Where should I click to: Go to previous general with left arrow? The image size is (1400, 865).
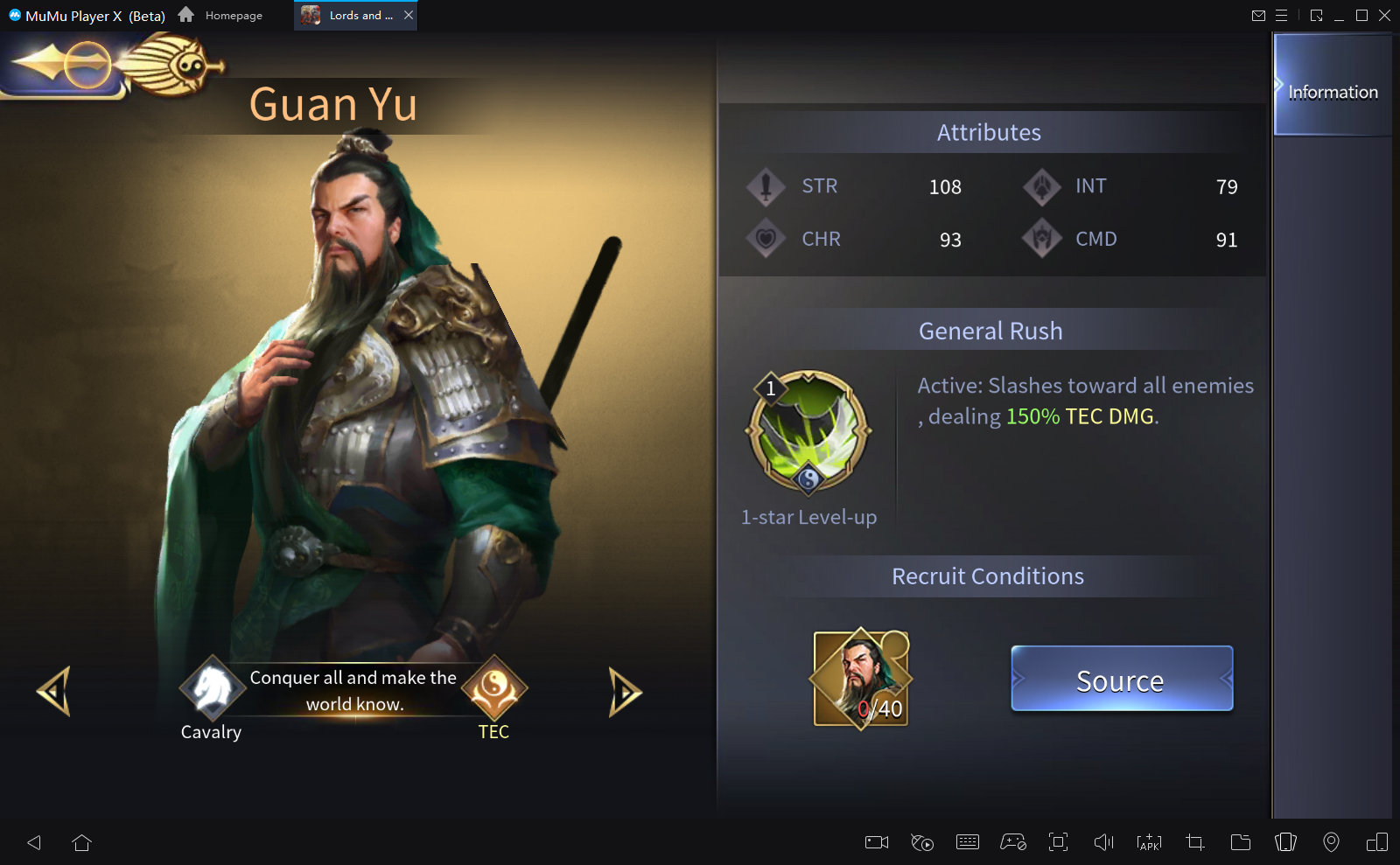coord(54,692)
